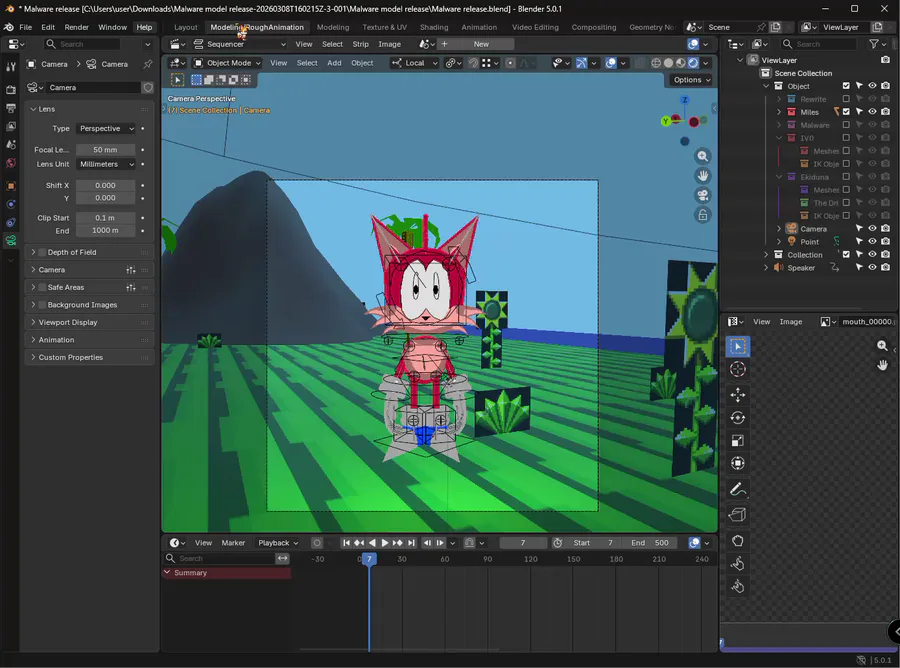Hide the Miles collection with eye icon
The width and height of the screenshot is (900, 668).
[872, 112]
